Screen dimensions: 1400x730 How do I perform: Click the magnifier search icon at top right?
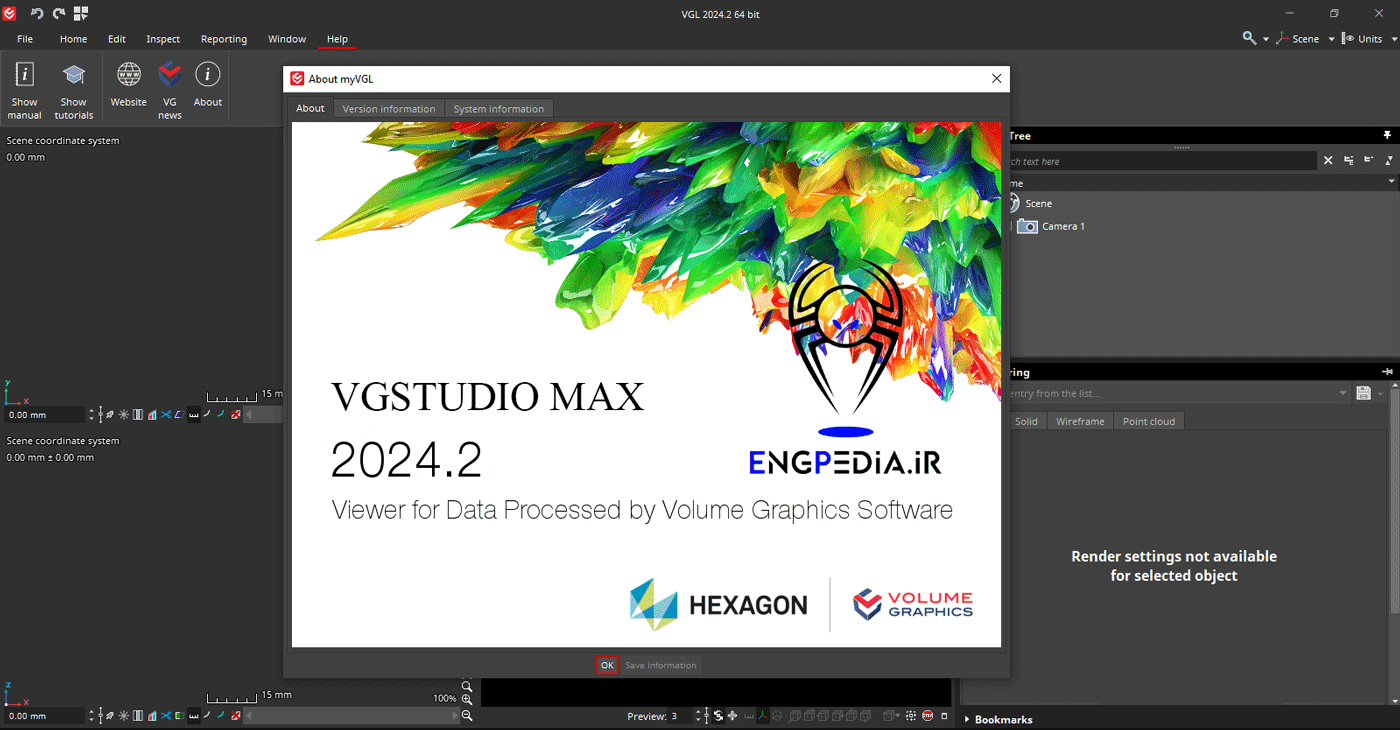click(1249, 38)
